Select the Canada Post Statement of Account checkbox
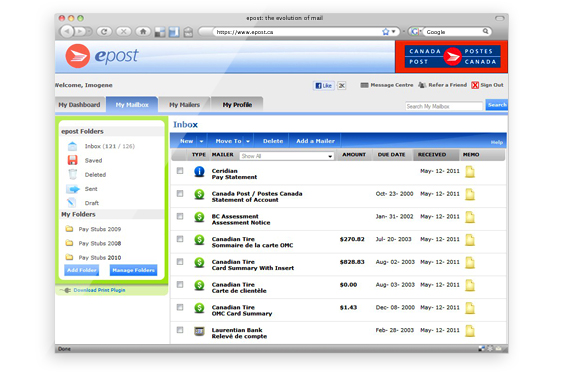Screen dimensions: 569x373 (180, 193)
